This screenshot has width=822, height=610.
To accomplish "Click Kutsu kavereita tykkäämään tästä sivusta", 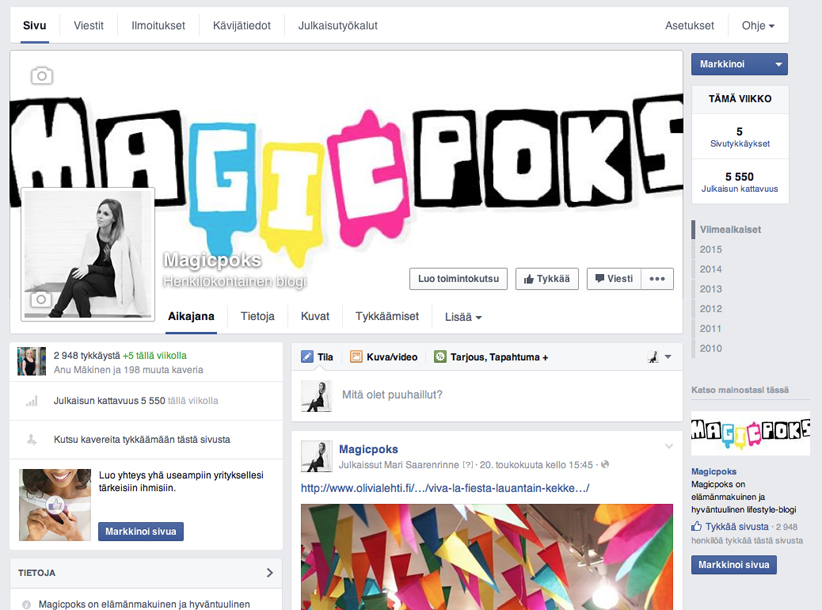I will (x=142, y=439).
